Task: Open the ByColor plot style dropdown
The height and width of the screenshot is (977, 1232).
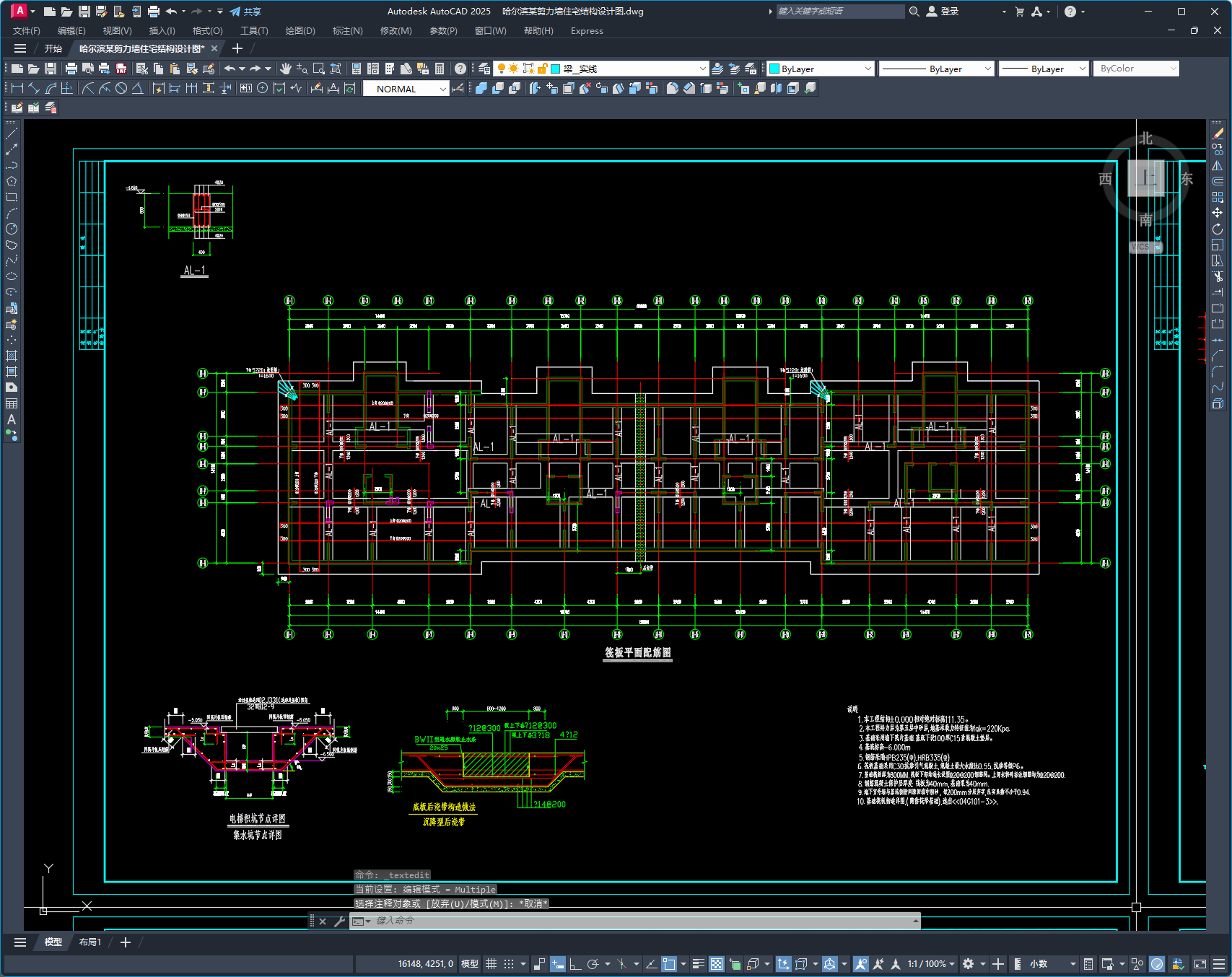Action: (x=1136, y=69)
